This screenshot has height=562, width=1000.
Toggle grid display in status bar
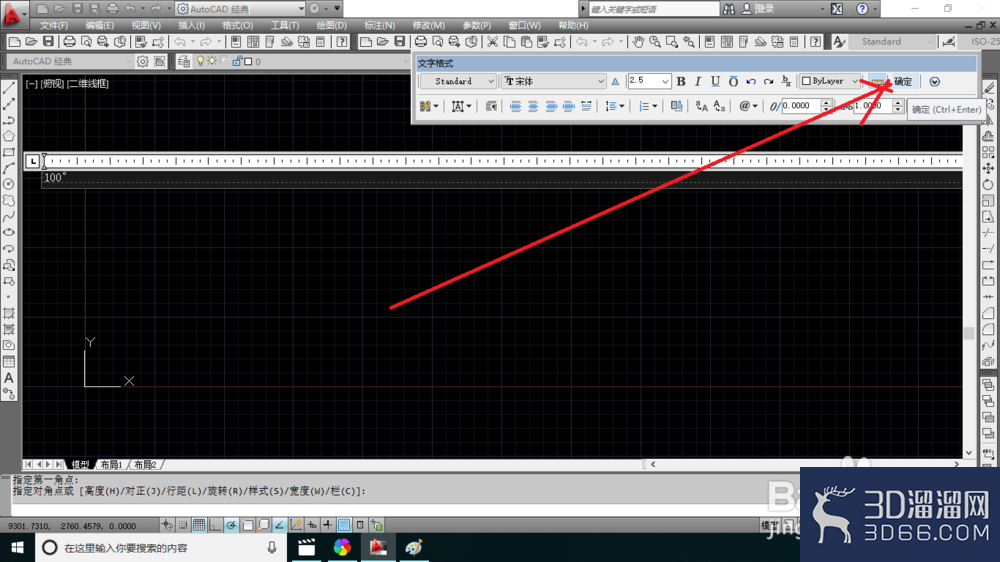(x=199, y=525)
